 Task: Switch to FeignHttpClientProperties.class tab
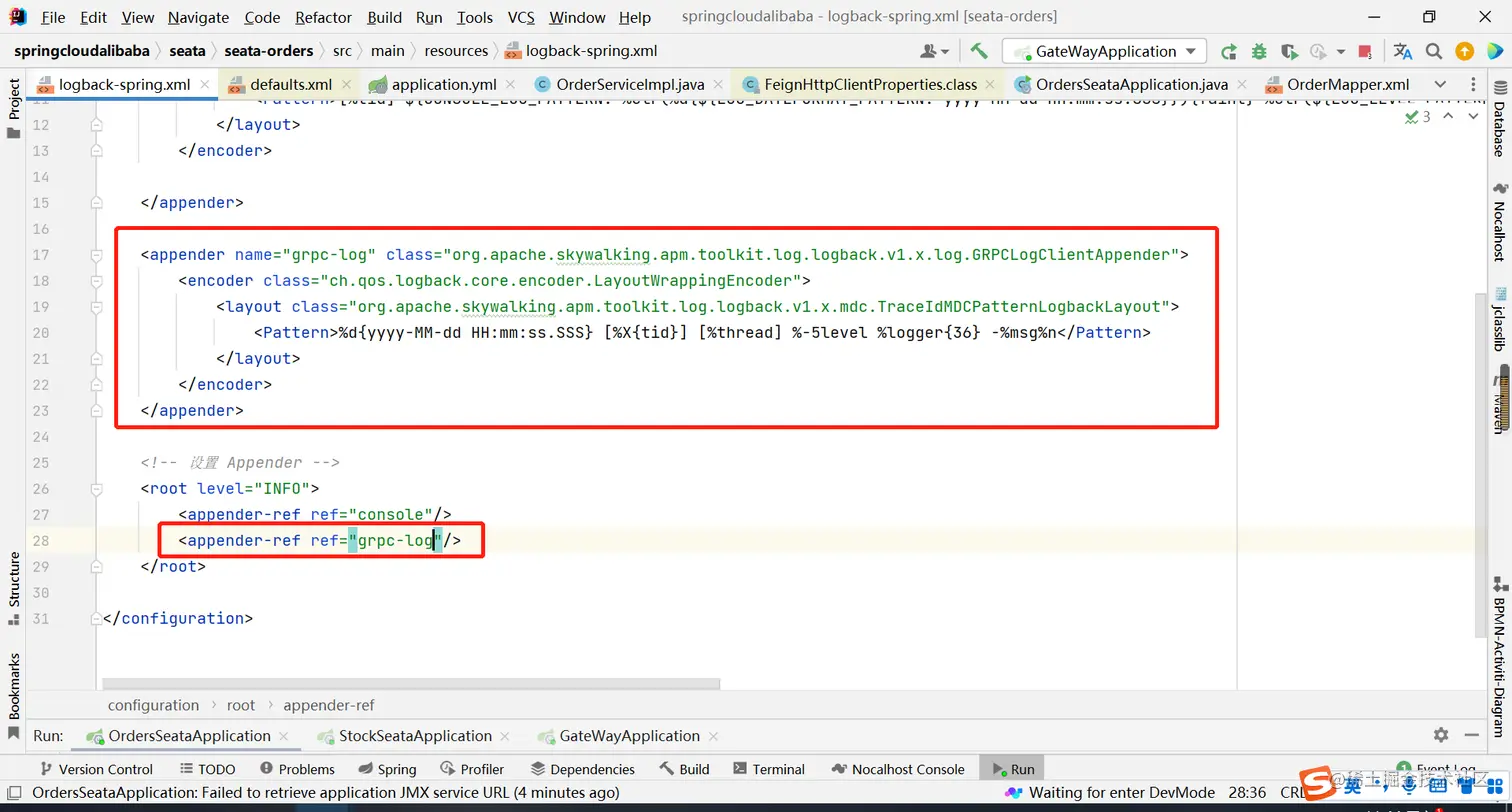(x=870, y=84)
